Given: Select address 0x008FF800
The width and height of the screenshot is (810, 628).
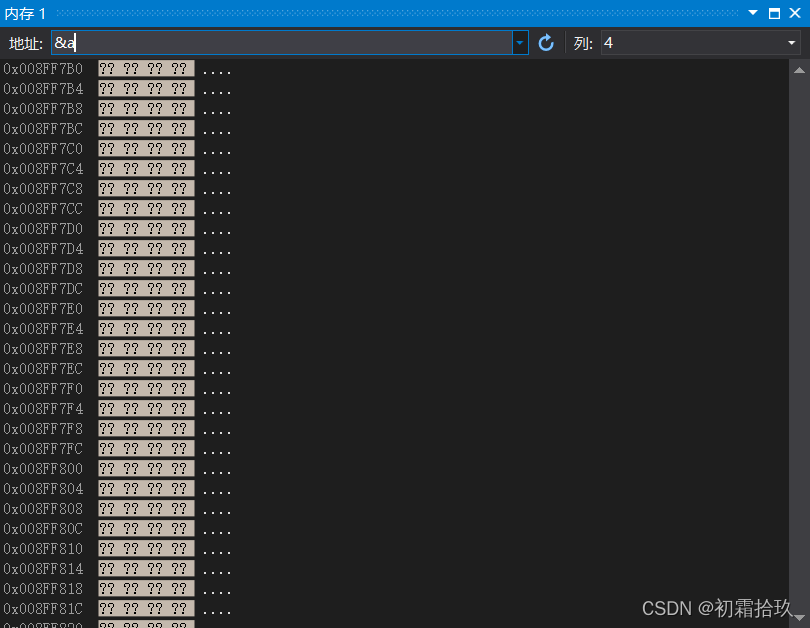Looking at the screenshot, I should [43, 469].
